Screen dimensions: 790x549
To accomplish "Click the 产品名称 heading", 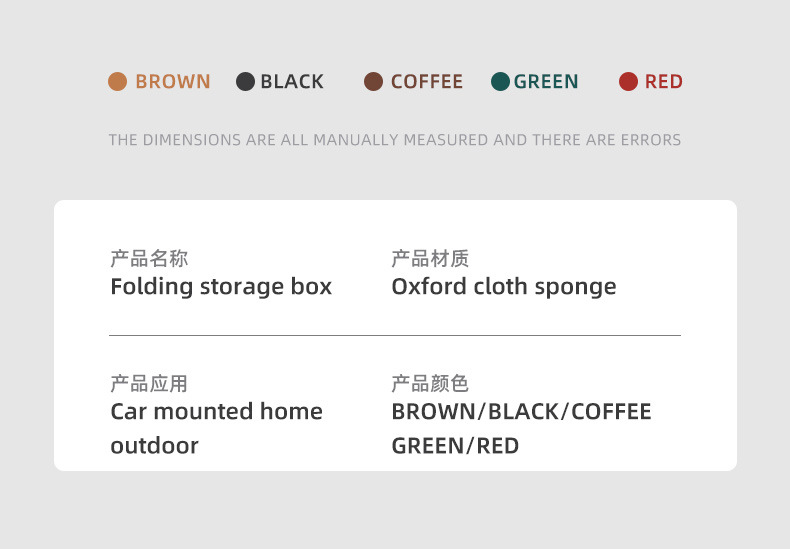I will tap(149, 260).
